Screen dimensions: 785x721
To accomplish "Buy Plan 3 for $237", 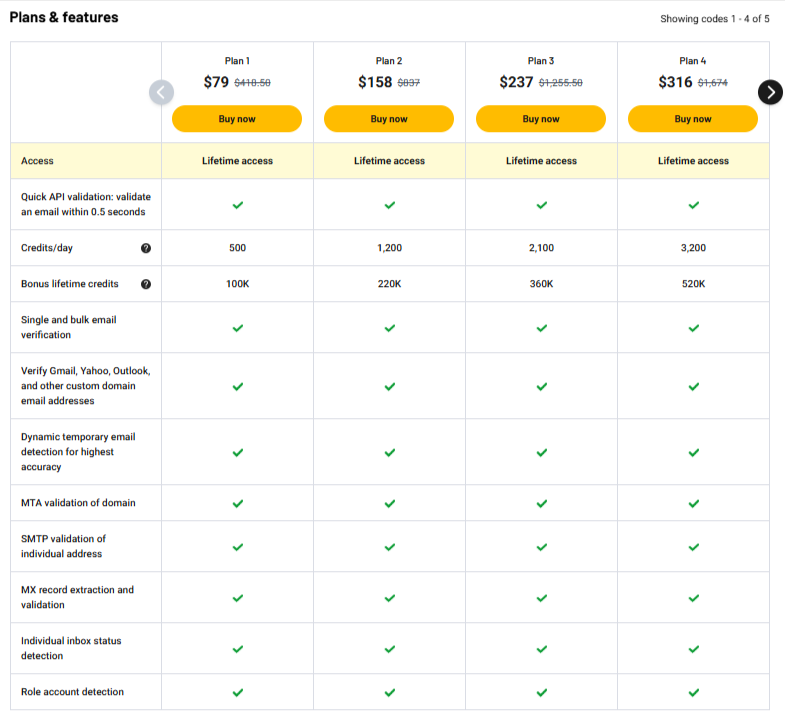I will [x=541, y=119].
